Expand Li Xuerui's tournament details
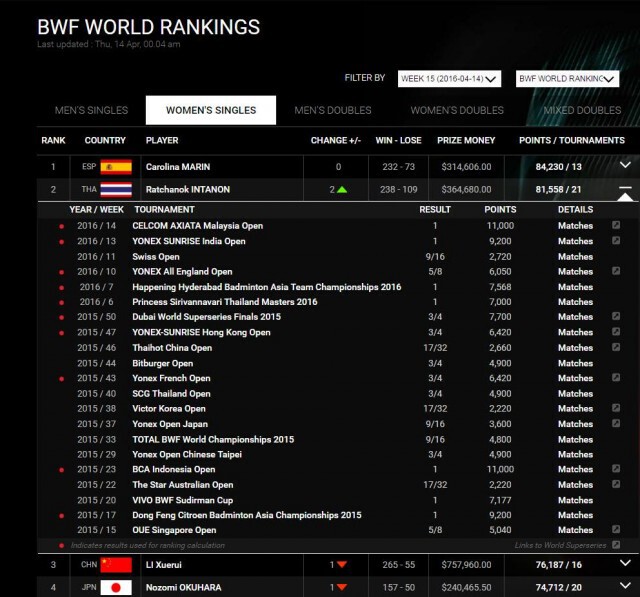Image resolution: width=640 pixels, height=597 pixels. point(625,563)
